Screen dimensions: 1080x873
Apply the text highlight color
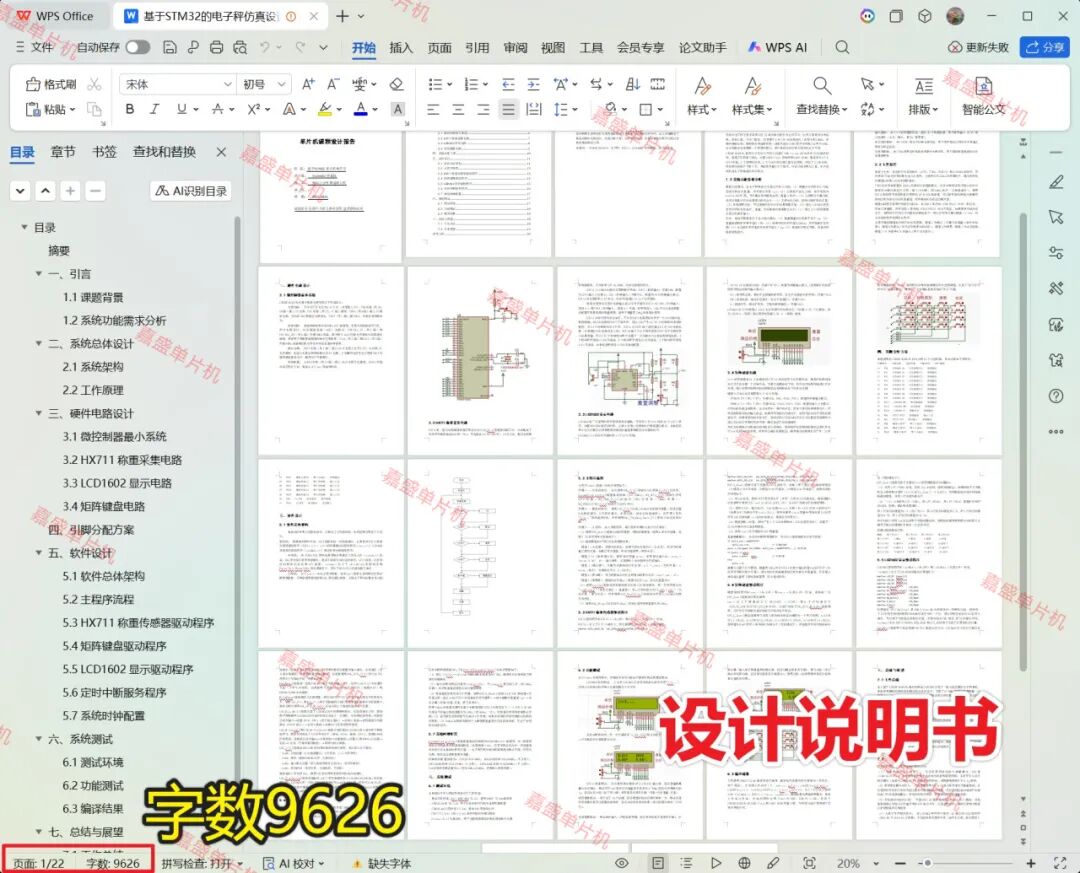[325, 109]
